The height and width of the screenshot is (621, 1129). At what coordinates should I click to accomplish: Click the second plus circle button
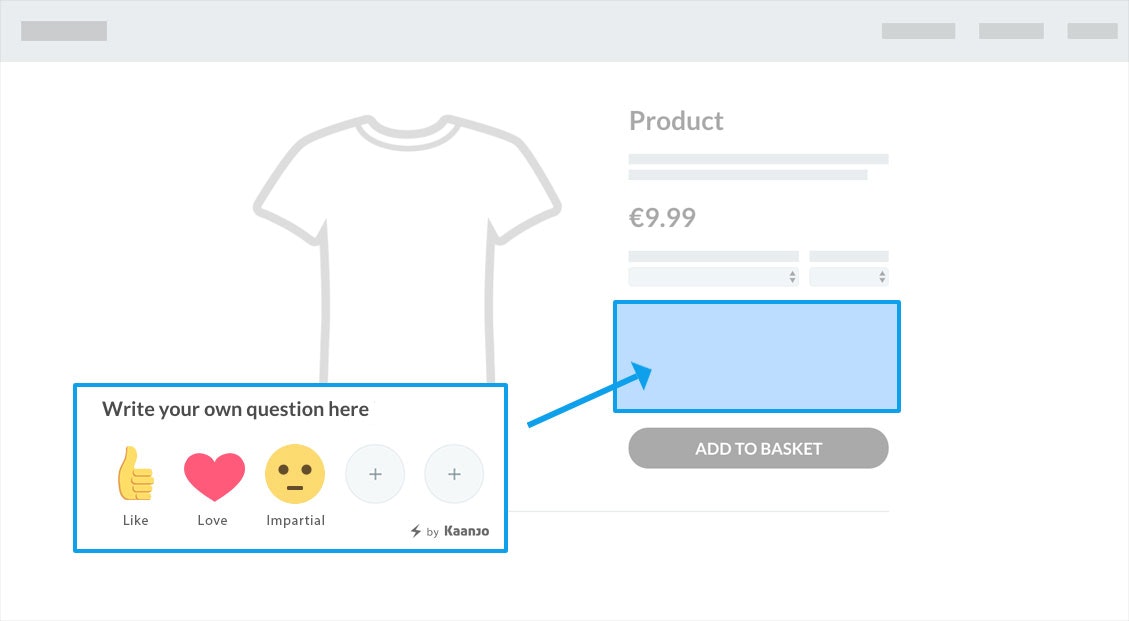pos(454,474)
